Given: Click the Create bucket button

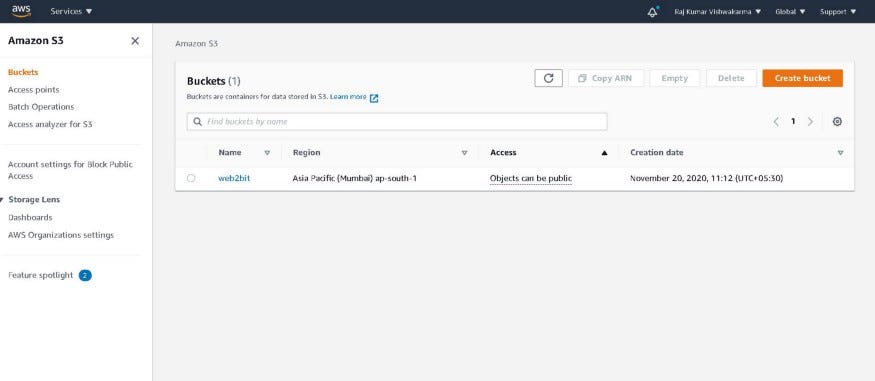Looking at the screenshot, I should point(802,78).
